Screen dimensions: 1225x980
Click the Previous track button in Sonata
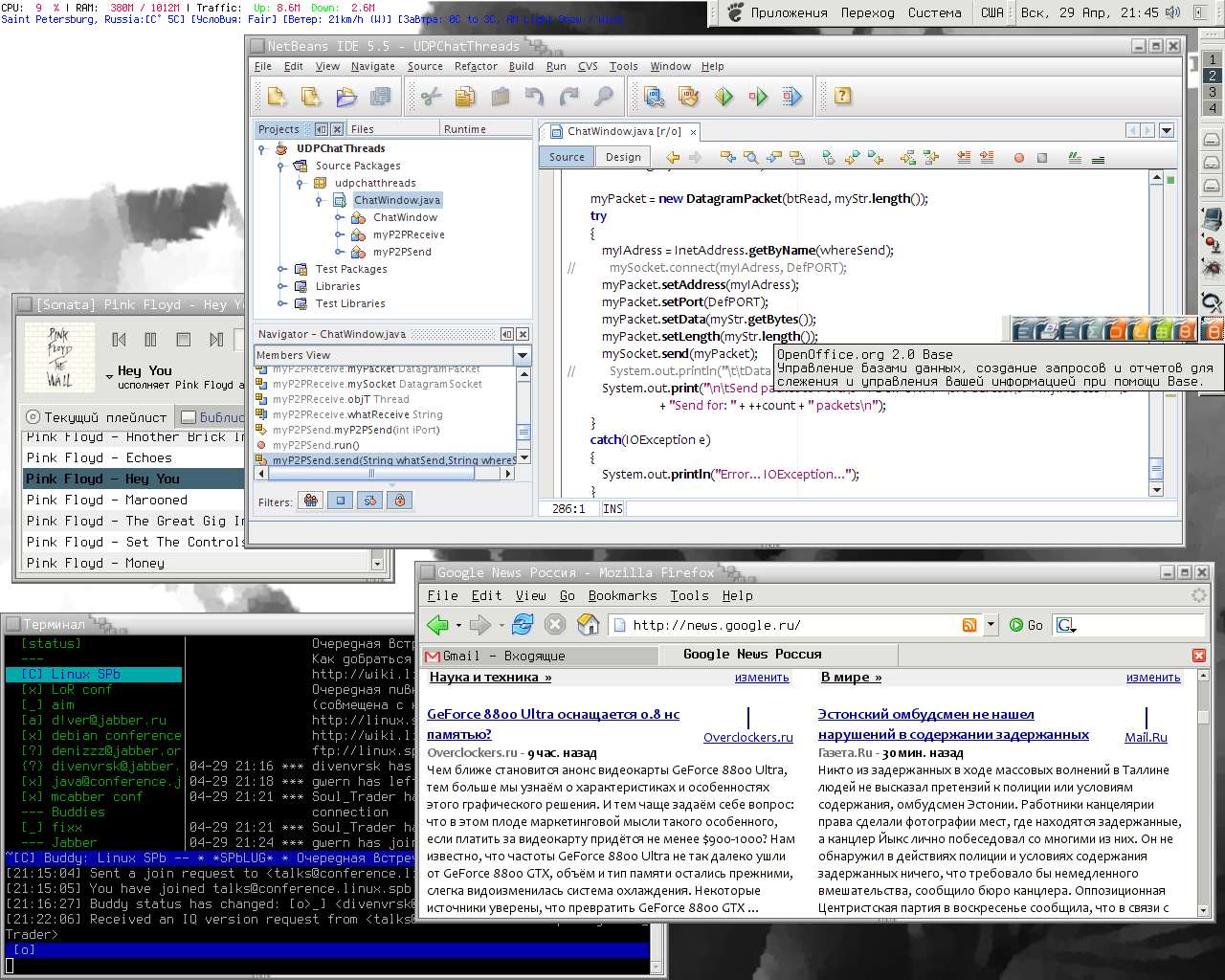point(119,339)
